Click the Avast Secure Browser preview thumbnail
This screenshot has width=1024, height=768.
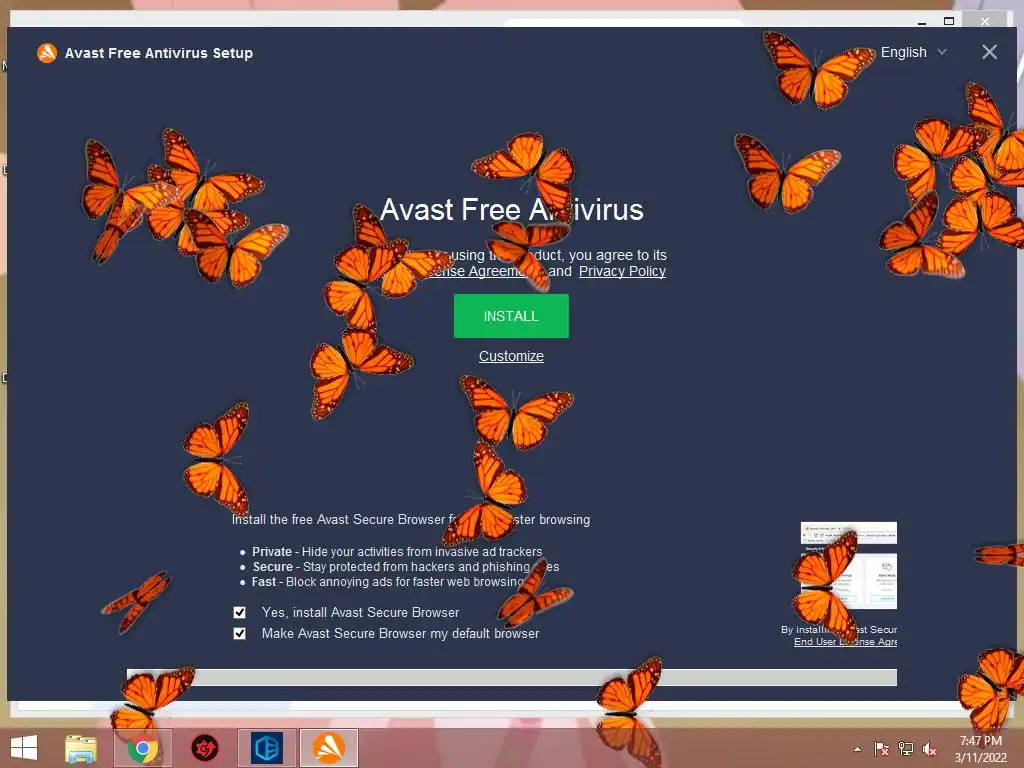tap(848, 566)
